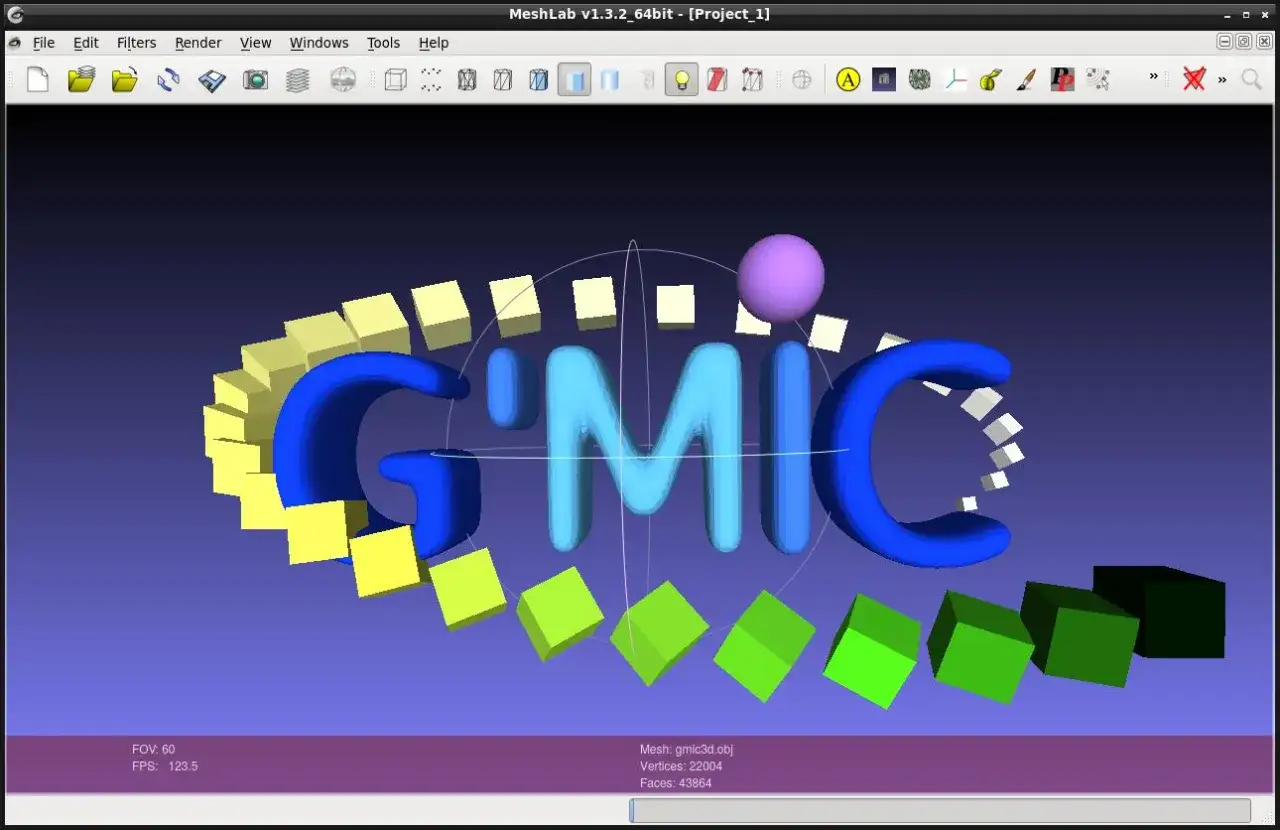Screen dimensions: 1280x830
Task: Import a mesh with the folder-arrow icon
Action: click(x=125, y=79)
